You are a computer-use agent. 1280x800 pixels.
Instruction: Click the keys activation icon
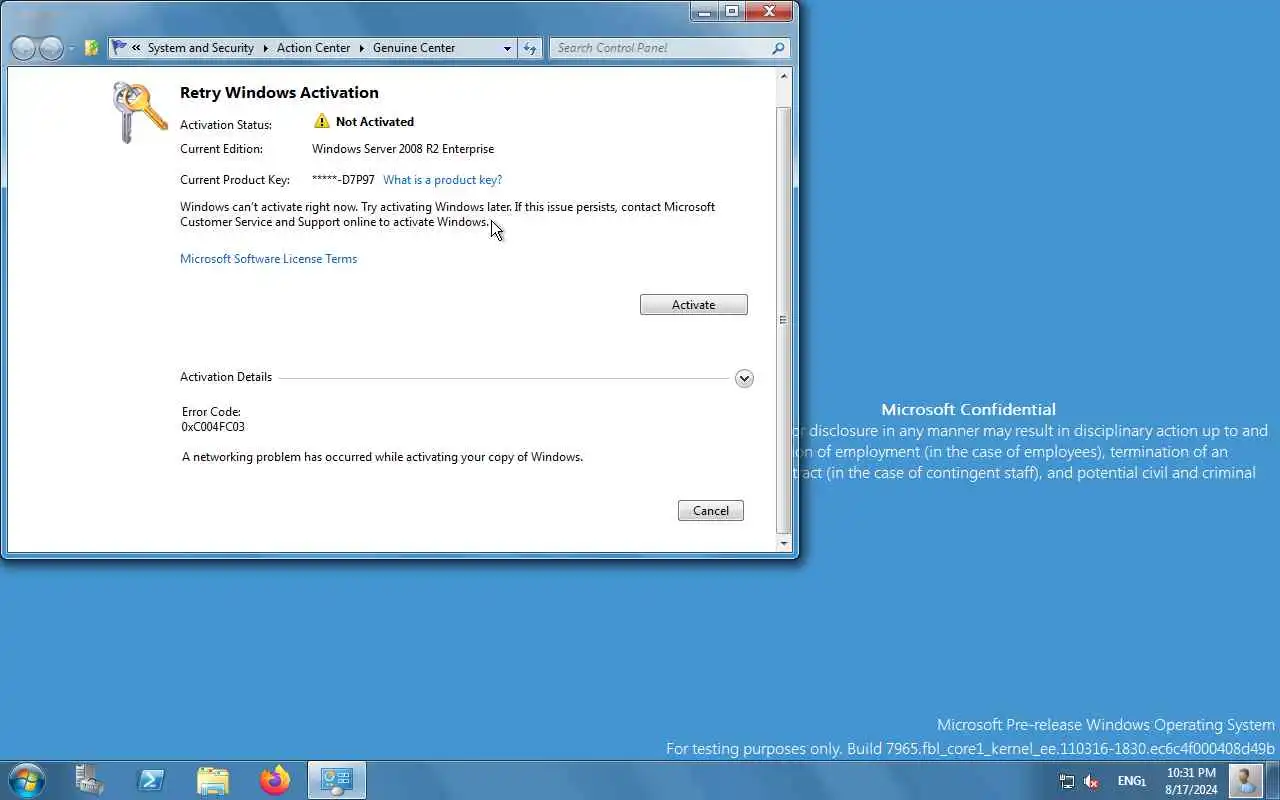[139, 112]
